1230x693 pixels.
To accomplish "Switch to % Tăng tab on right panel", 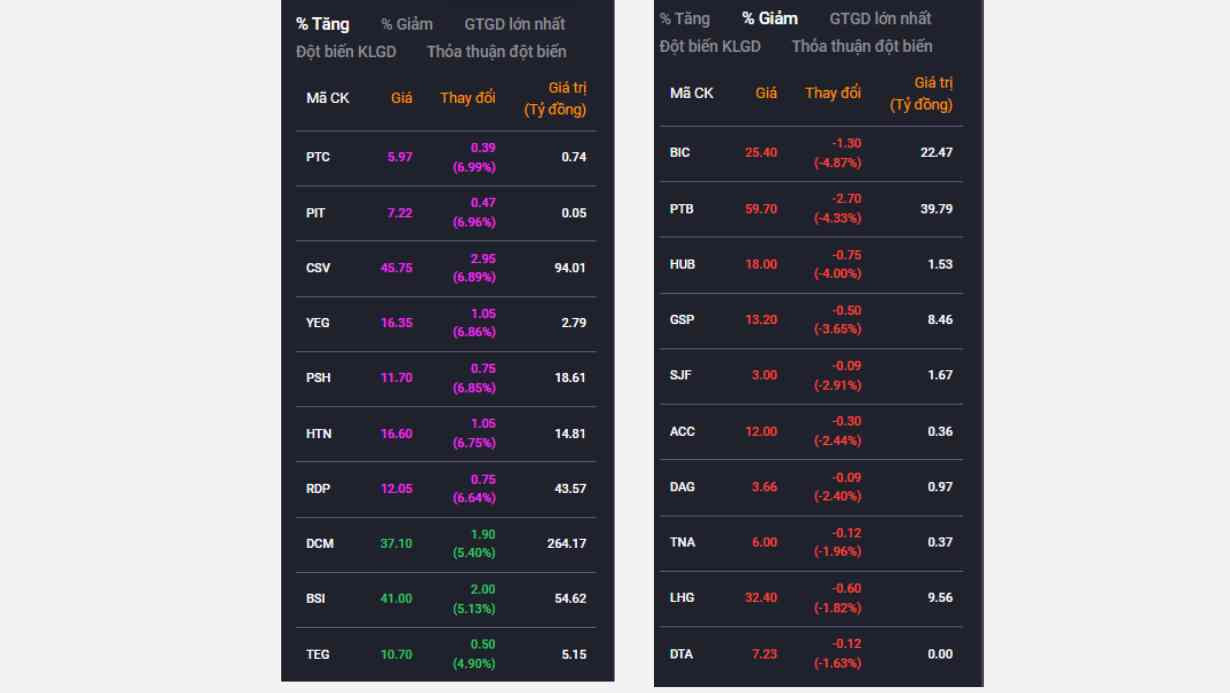I will click(x=683, y=18).
